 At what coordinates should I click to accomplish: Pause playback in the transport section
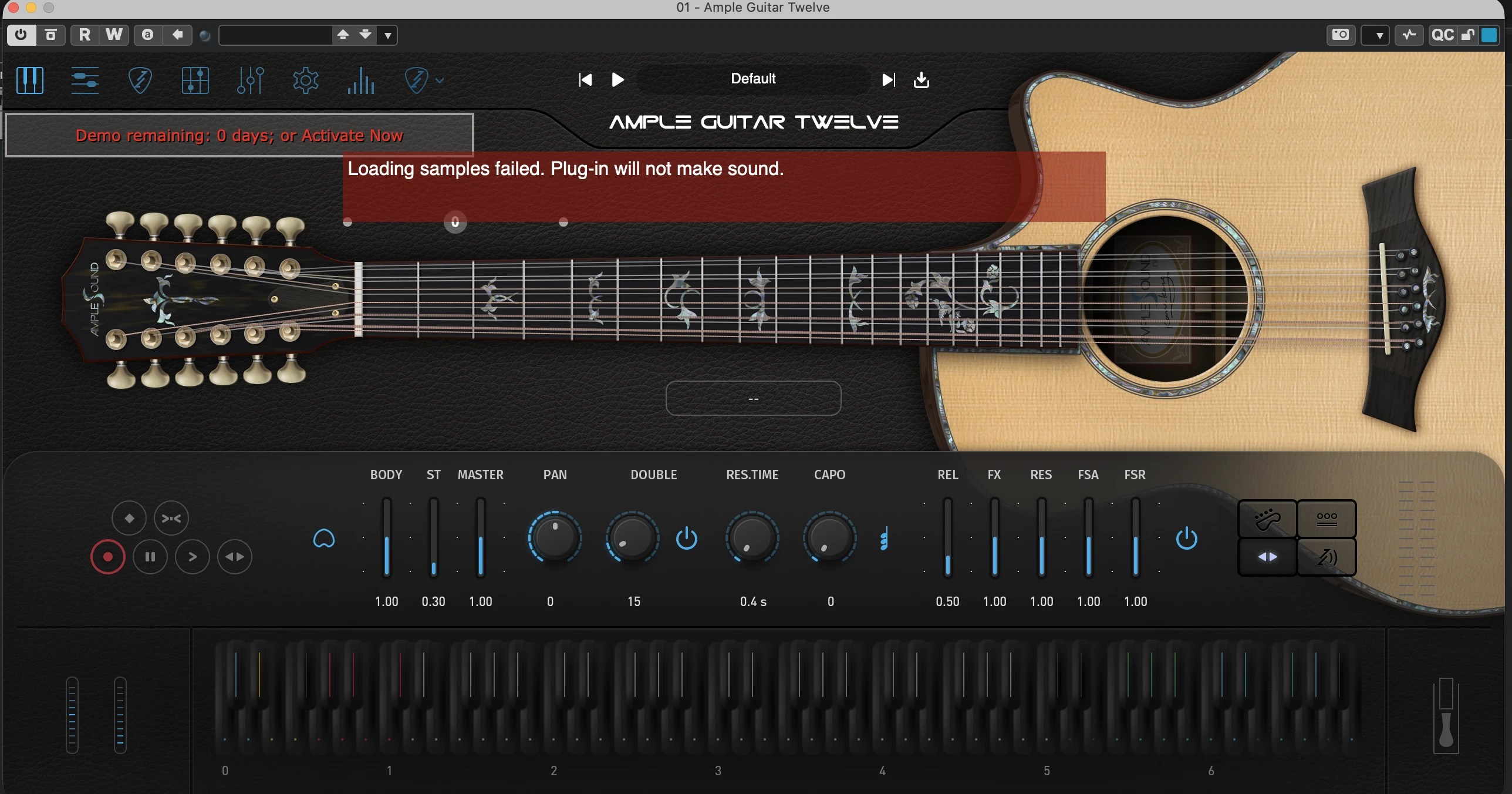[x=150, y=557]
